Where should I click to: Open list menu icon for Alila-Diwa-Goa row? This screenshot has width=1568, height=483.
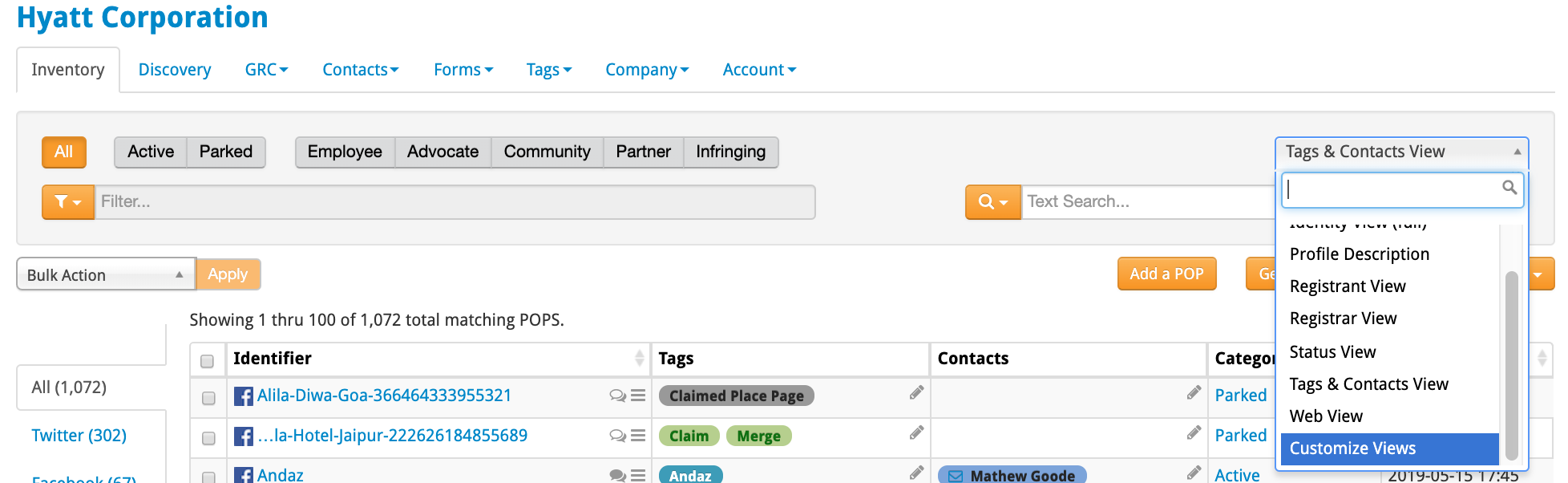click(638, 396)
